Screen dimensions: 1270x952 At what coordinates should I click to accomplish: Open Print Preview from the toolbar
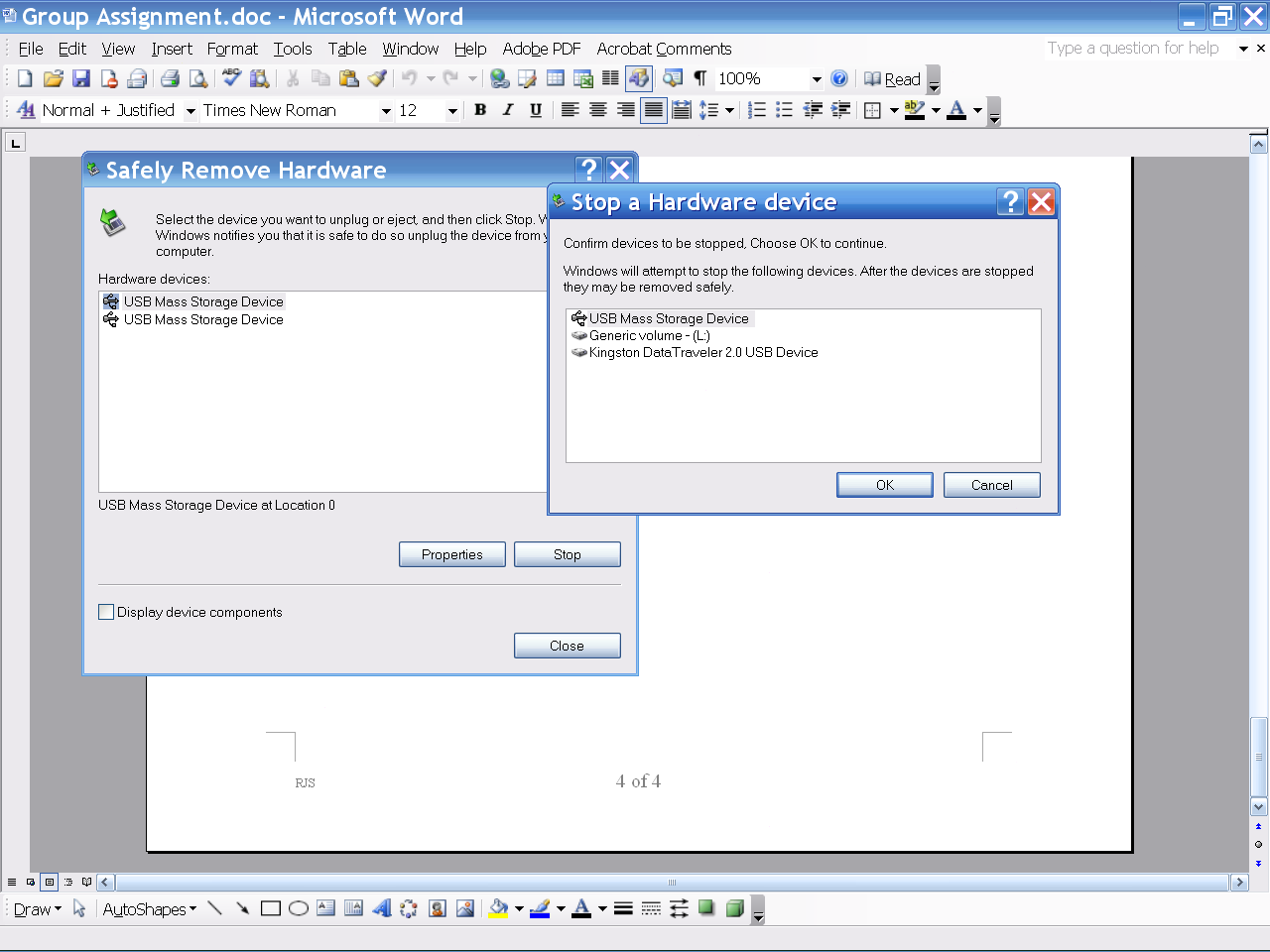point(198,78)
